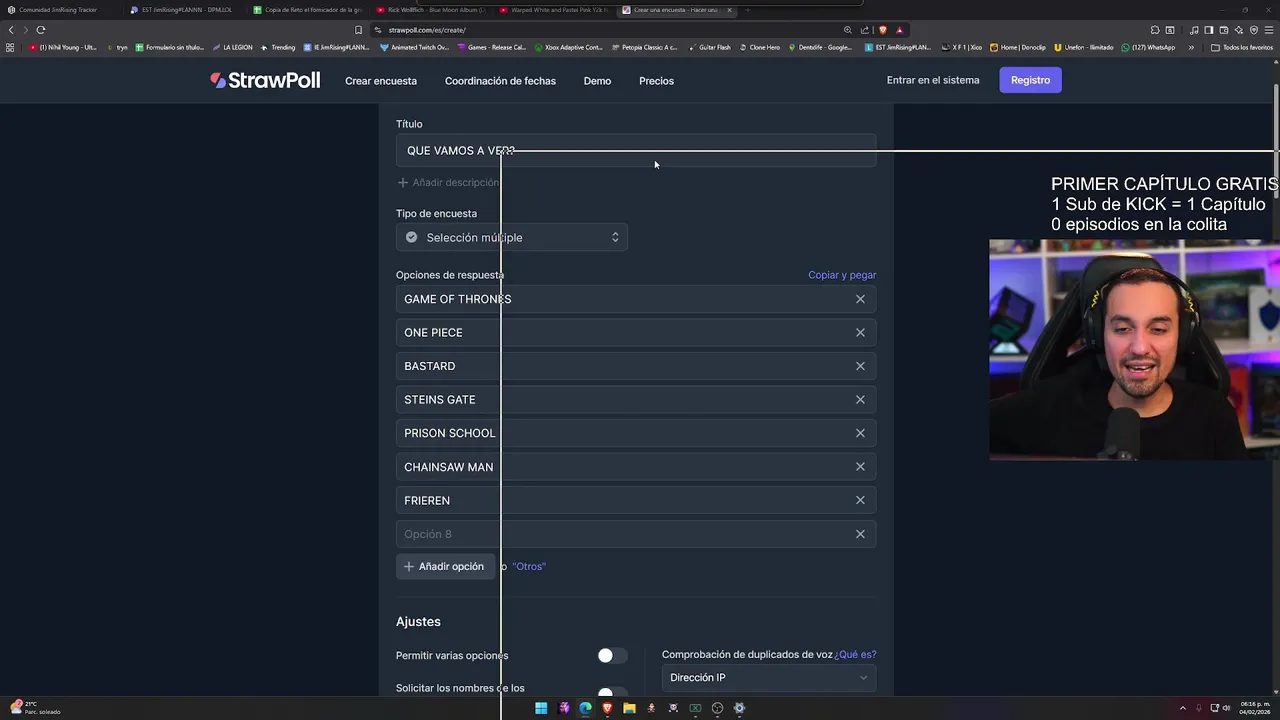Viewport: 1280px width, 720px height.
Task: Close the Crear una encuesta tab
Action: [x=729, y=10]
